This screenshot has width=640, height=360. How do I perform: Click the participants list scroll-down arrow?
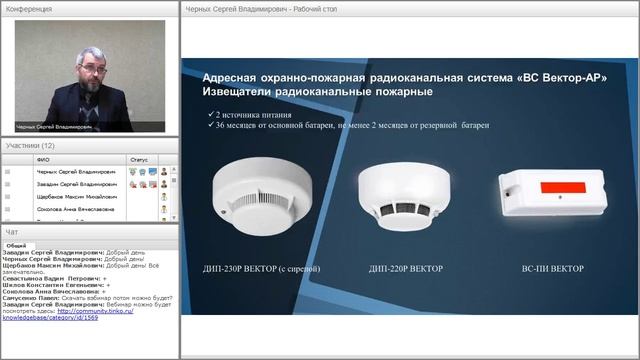click(174, 218)
